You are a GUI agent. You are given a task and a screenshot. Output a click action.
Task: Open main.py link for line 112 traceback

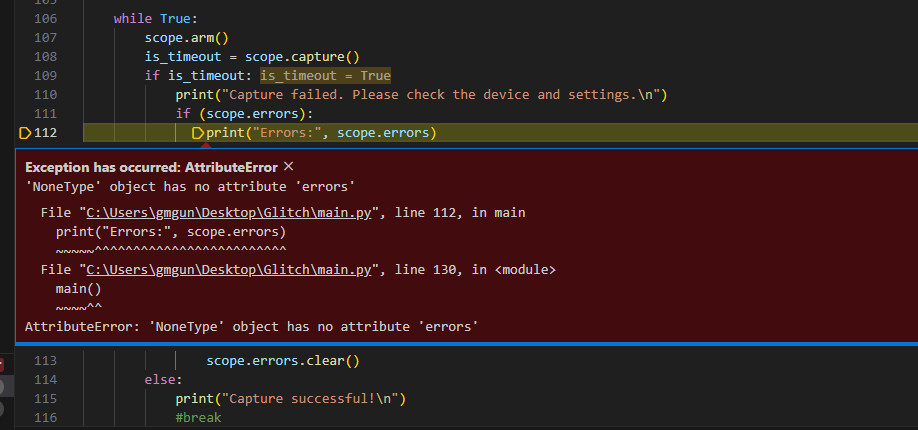click(x=229, y=213)
